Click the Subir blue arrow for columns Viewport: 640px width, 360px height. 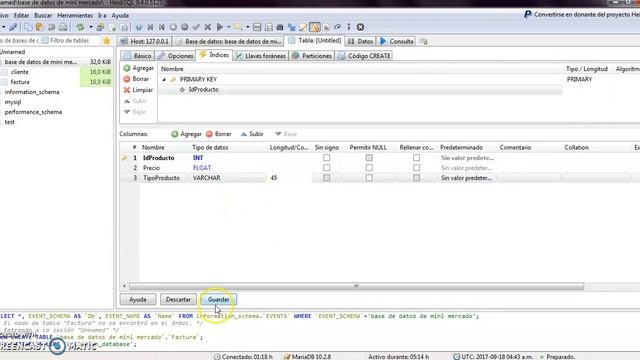pyautogui.click(x=244, y=134)
